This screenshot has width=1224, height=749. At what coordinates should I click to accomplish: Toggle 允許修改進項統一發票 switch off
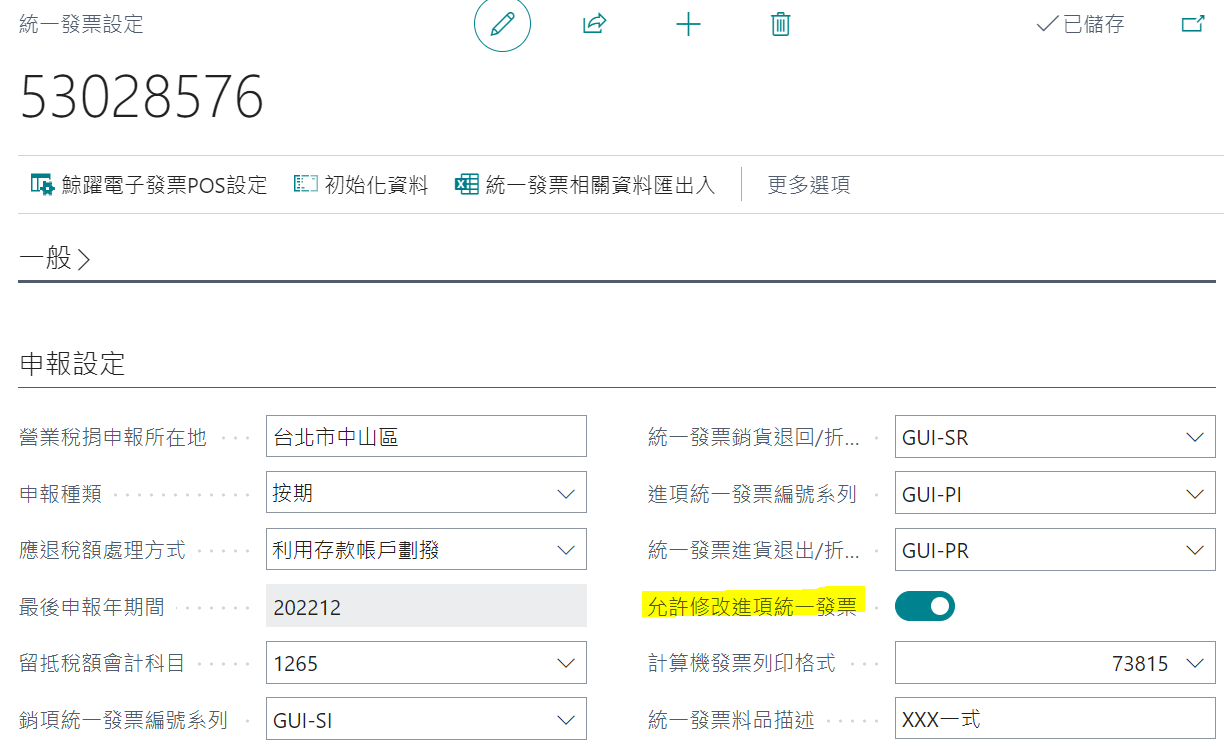point(925,605)
